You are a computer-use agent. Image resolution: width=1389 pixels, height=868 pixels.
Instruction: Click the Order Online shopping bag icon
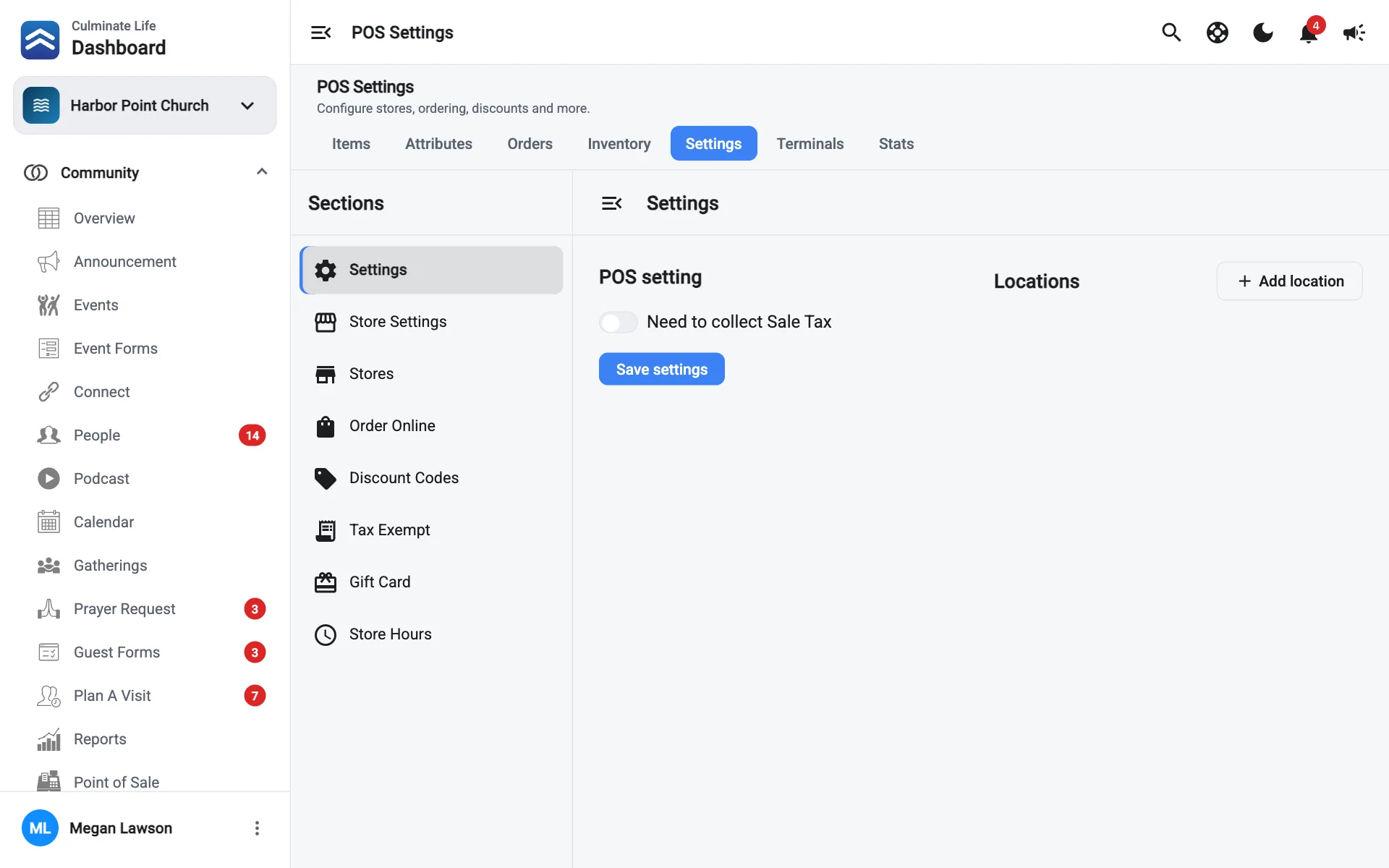coord(326,426)
